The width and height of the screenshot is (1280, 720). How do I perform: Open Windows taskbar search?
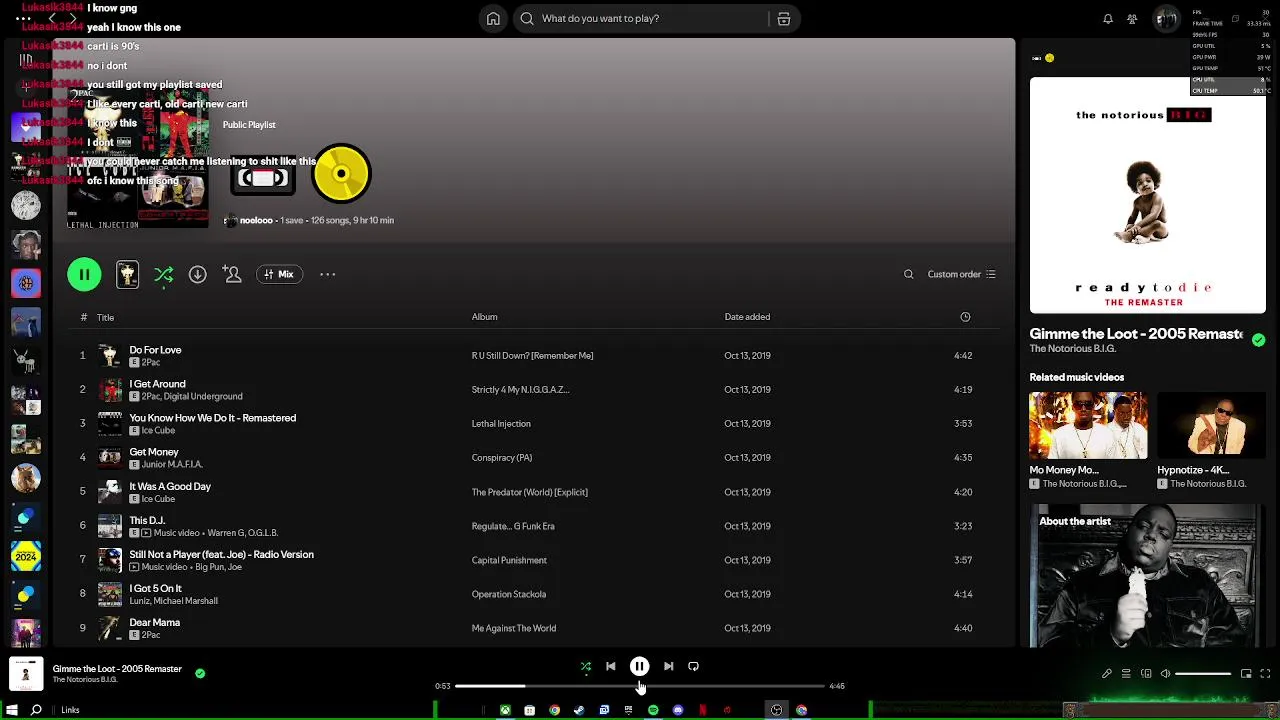(x=36, y=710)
